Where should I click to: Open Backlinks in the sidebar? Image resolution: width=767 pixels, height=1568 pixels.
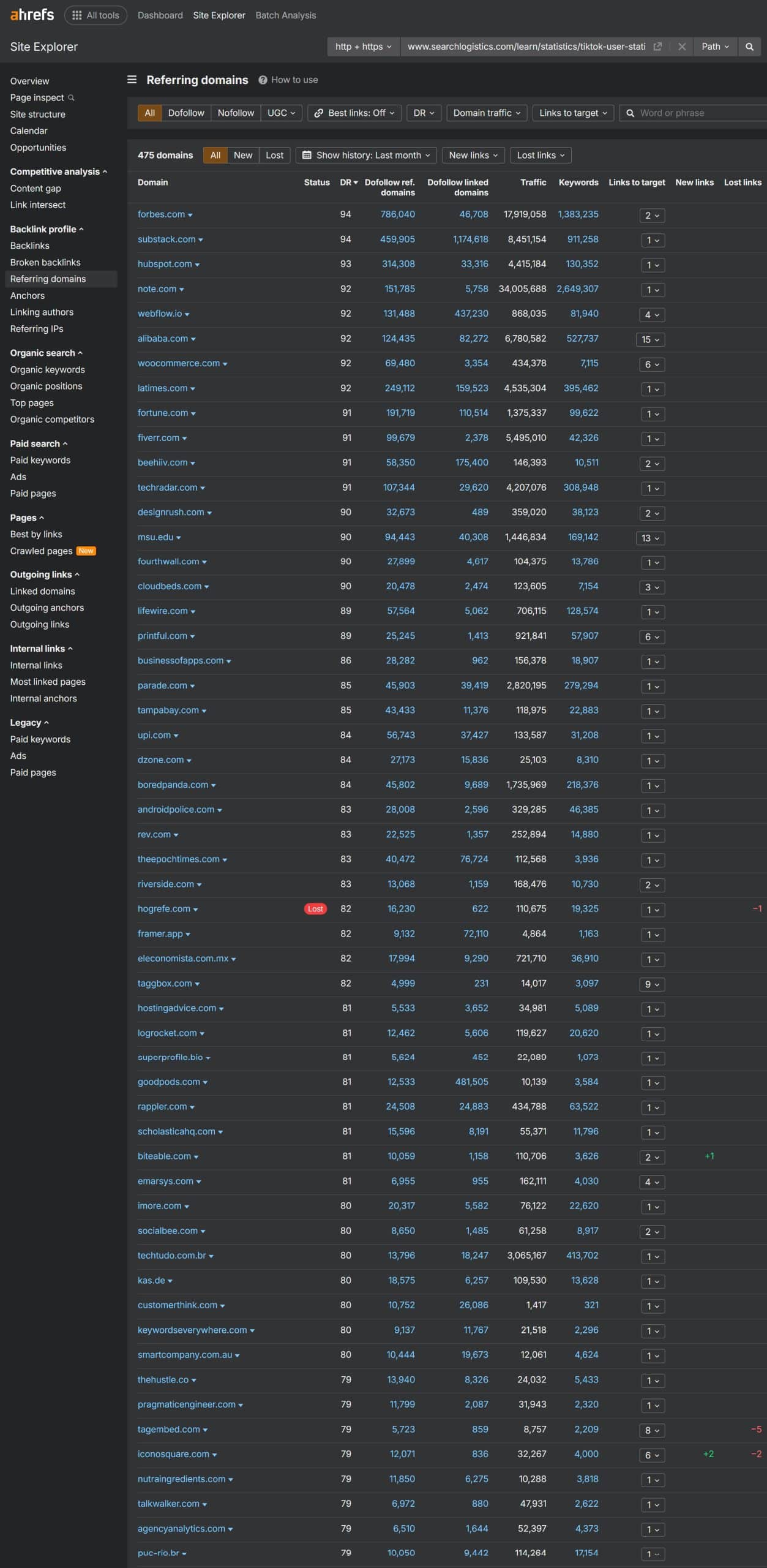[x=29, y=246]
